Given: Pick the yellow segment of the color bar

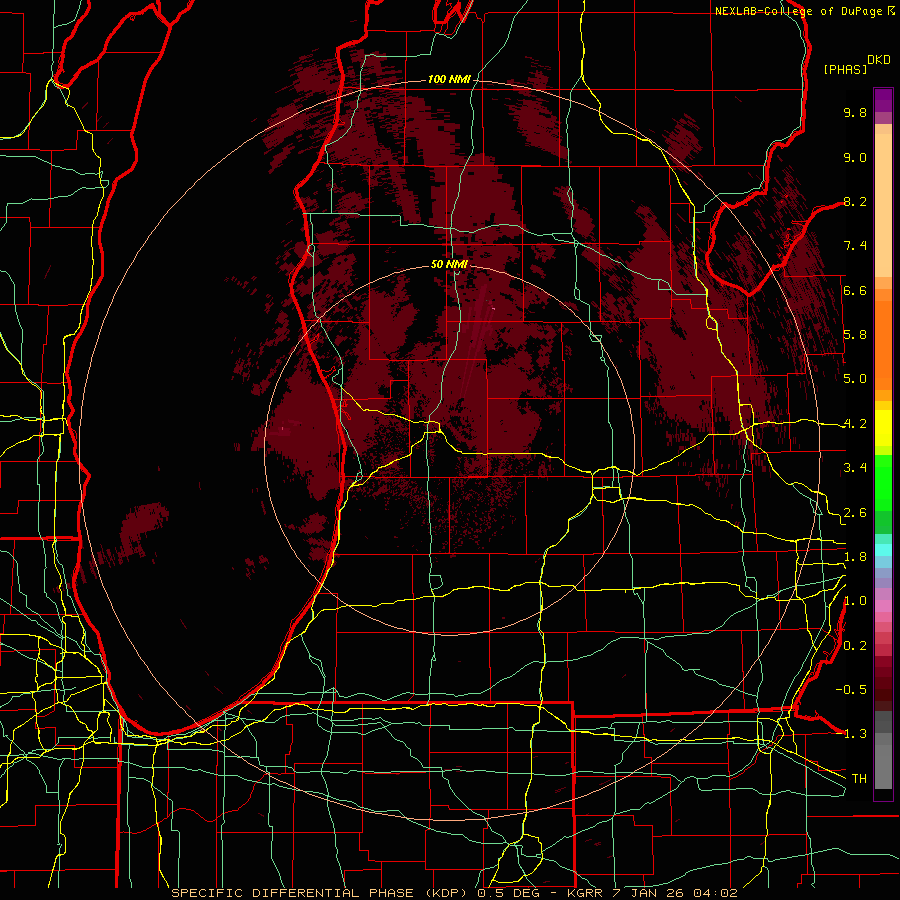Looking at the screenshot, I should point(883,428).
